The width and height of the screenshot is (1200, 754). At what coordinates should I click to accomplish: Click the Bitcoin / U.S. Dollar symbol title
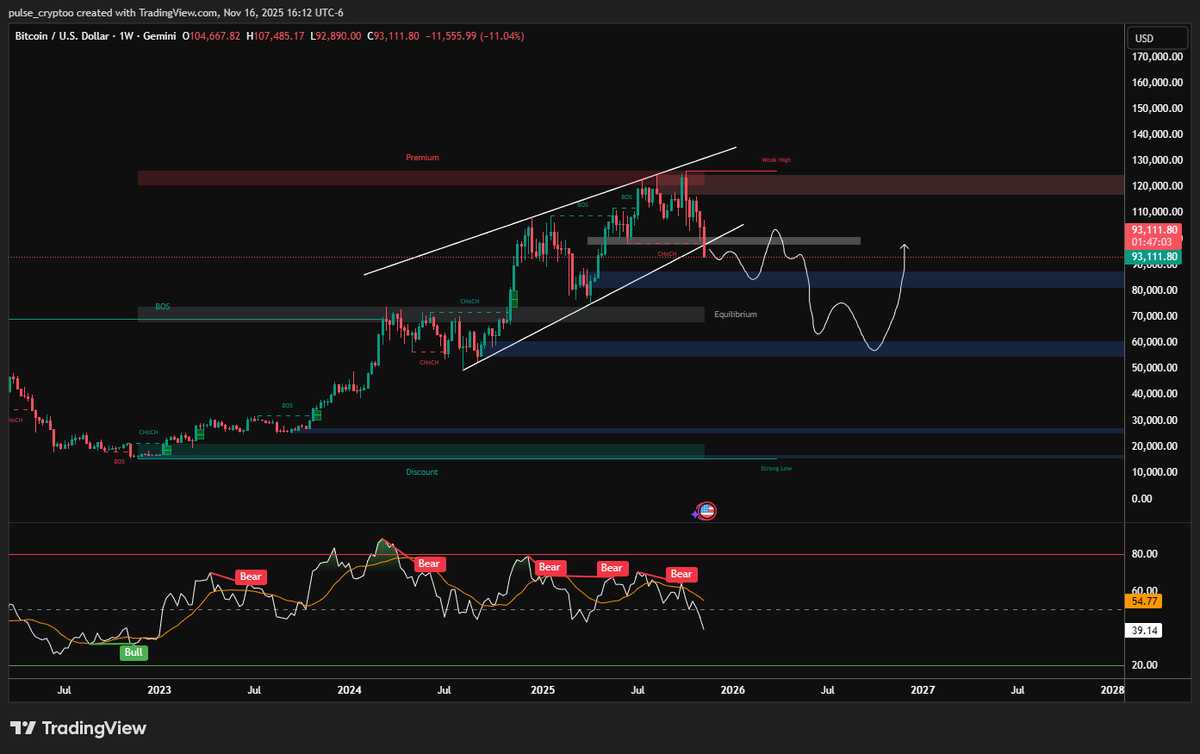(x=63, y=36)
